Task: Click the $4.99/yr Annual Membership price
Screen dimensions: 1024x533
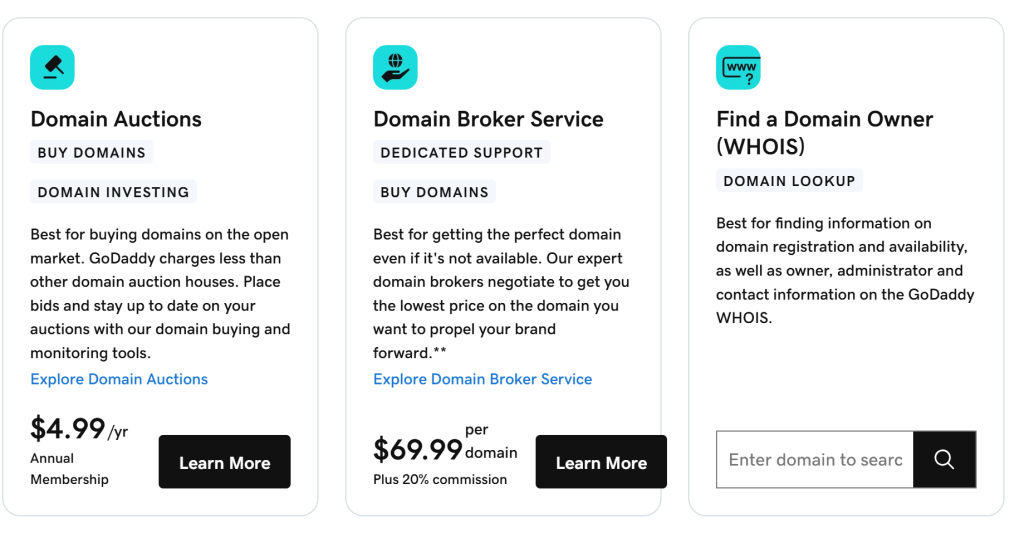Action: click(79, 450)
